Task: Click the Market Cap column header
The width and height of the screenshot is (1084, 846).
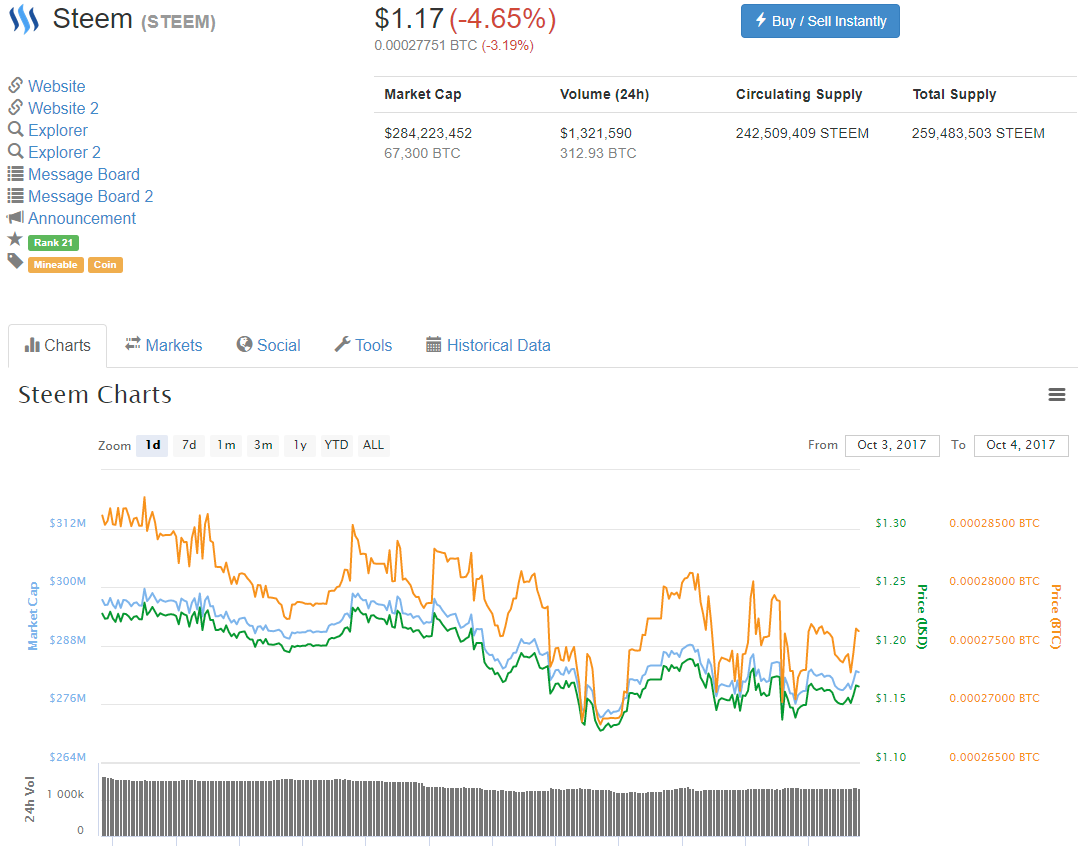Action: (423, 95)
